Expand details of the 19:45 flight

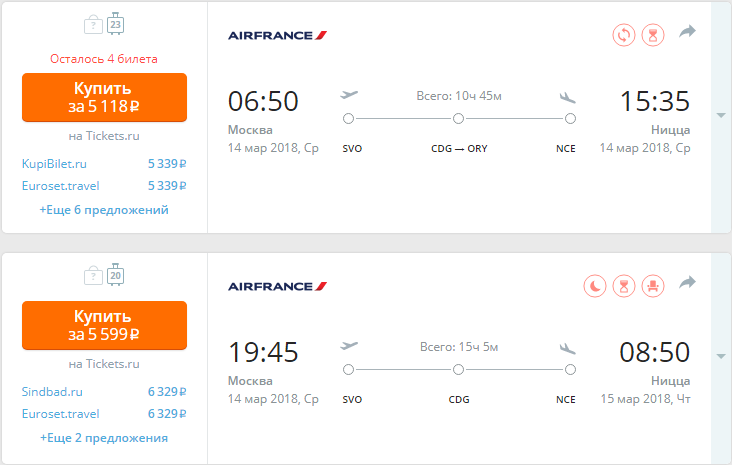coord(721,357)
